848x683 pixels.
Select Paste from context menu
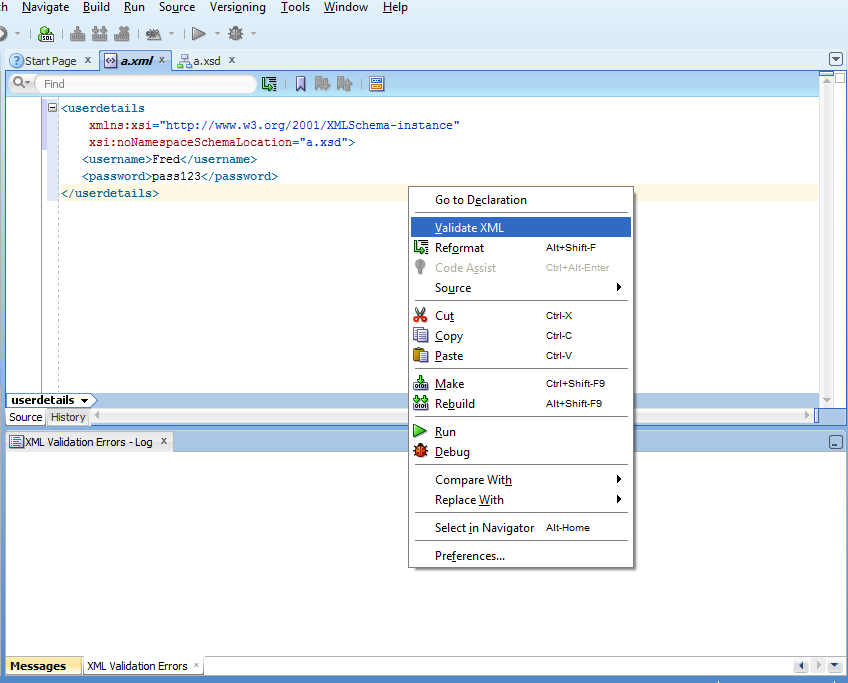coord(521,356)
